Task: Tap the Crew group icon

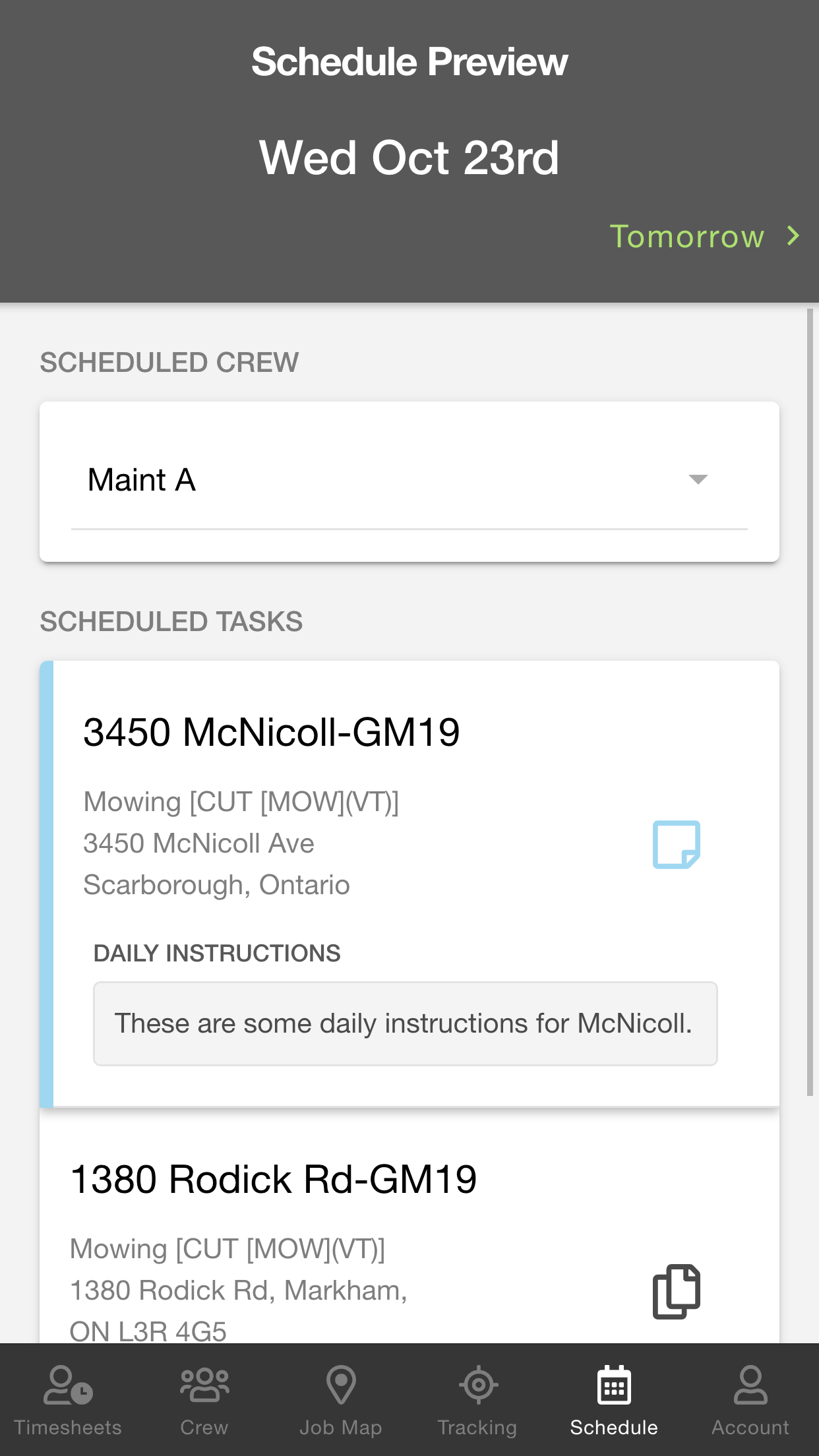Action: click(204, 1385)
